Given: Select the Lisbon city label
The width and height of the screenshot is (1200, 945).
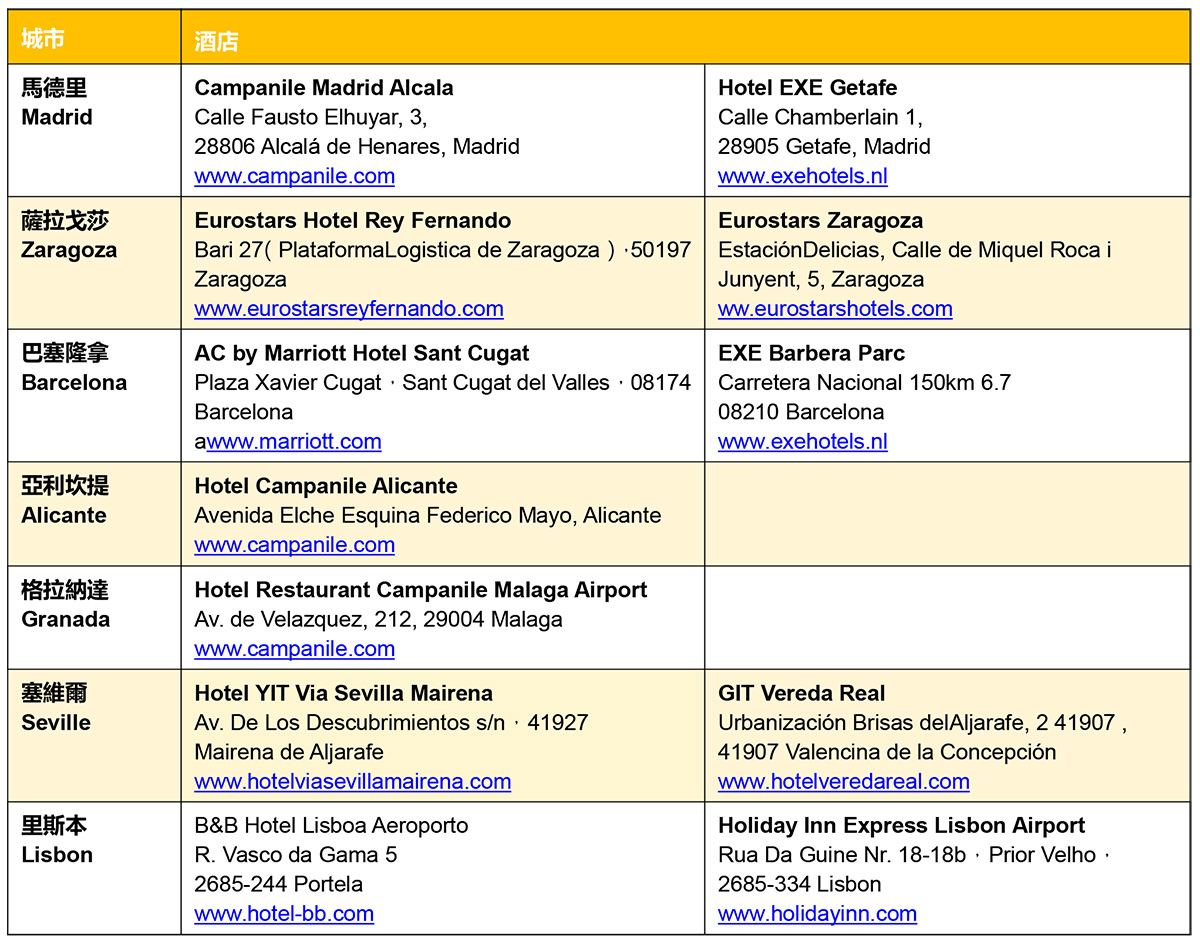Looking at the screenshot, I should coord(57,855).
